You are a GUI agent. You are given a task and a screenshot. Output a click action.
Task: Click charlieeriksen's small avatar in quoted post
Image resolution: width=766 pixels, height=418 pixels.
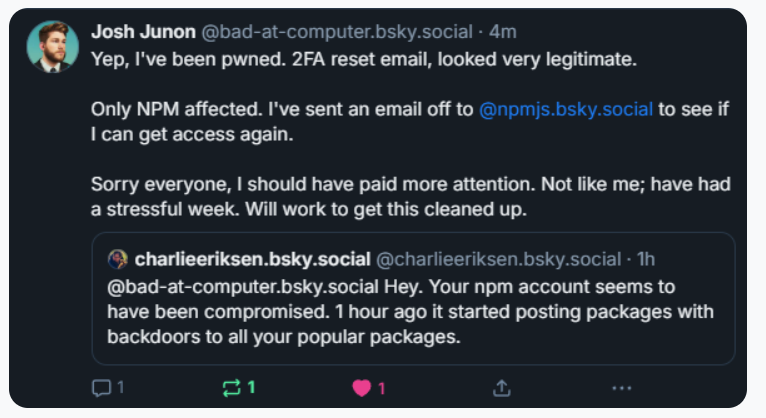click(x=117, y=259)
